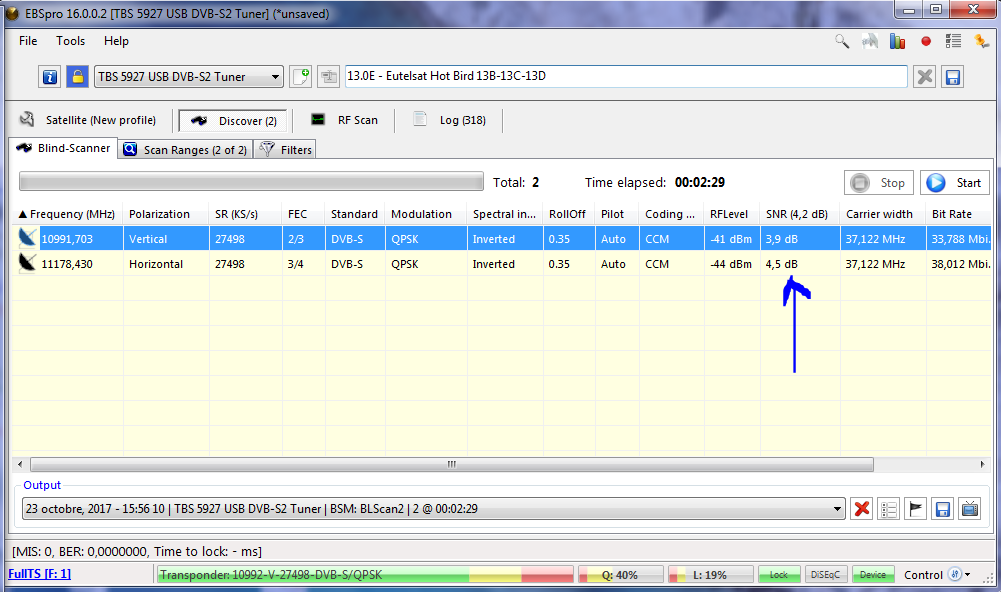1001x592 pixels.
Task: Click the blue info icon
Action: coord(50,77)
